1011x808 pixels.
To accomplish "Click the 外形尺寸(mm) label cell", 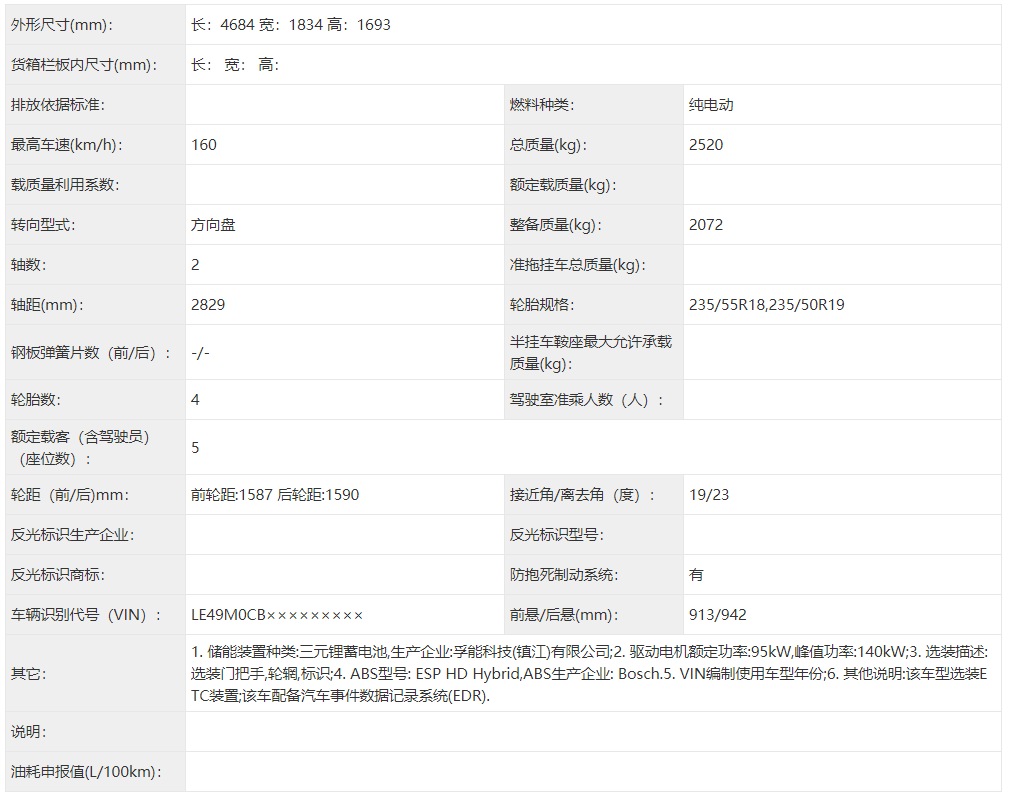I will pyautogui.click(x=62, y=25).
